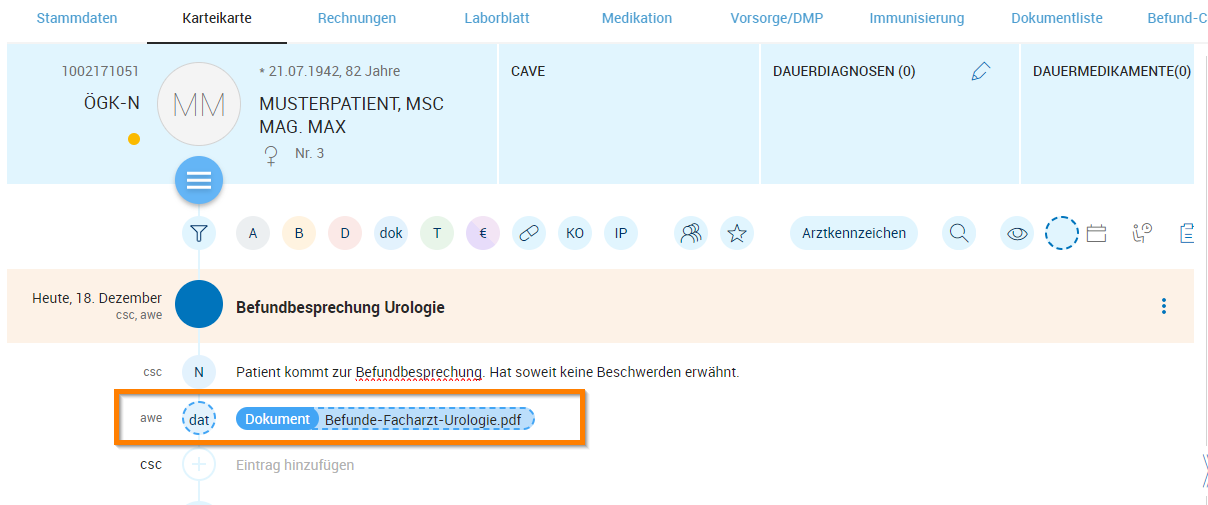
Task: Open the round hamburger menu button
Action: pos(199,181)
